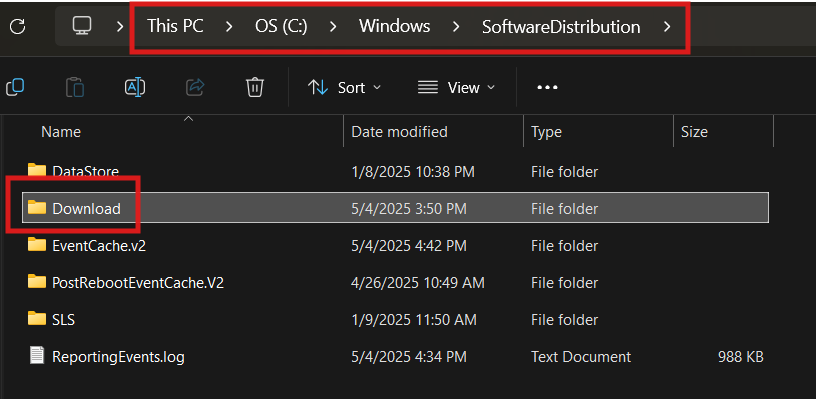This screenshot has width=816, height=399.
Task: Sort by Size column header
Action: [x=694, y=132]
